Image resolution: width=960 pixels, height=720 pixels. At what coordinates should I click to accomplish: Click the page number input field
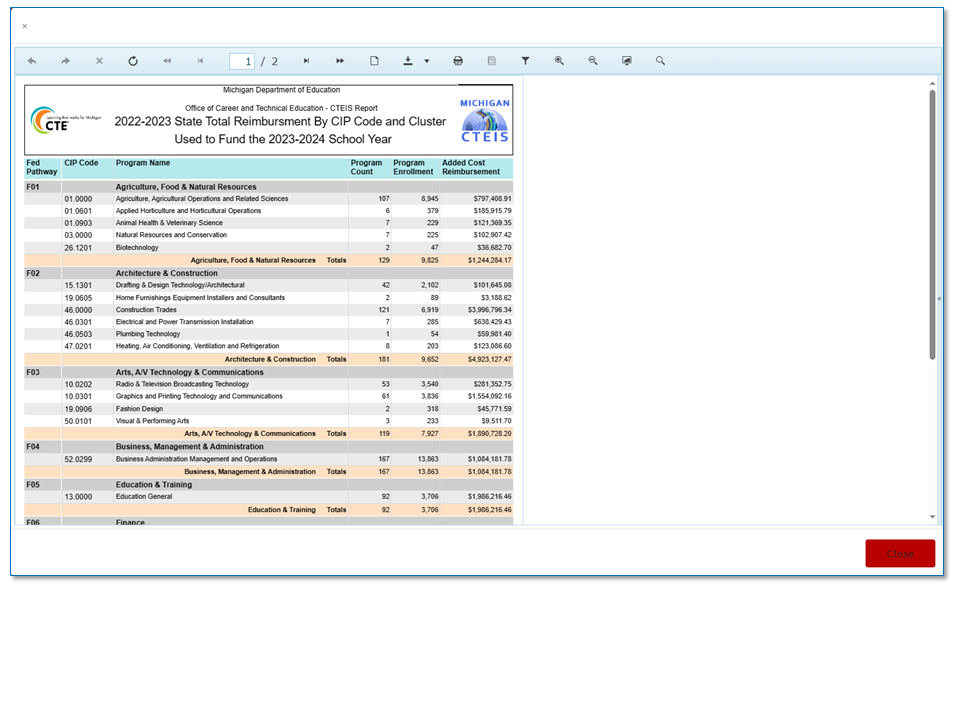pyautogui.click(x=242, y=62)
